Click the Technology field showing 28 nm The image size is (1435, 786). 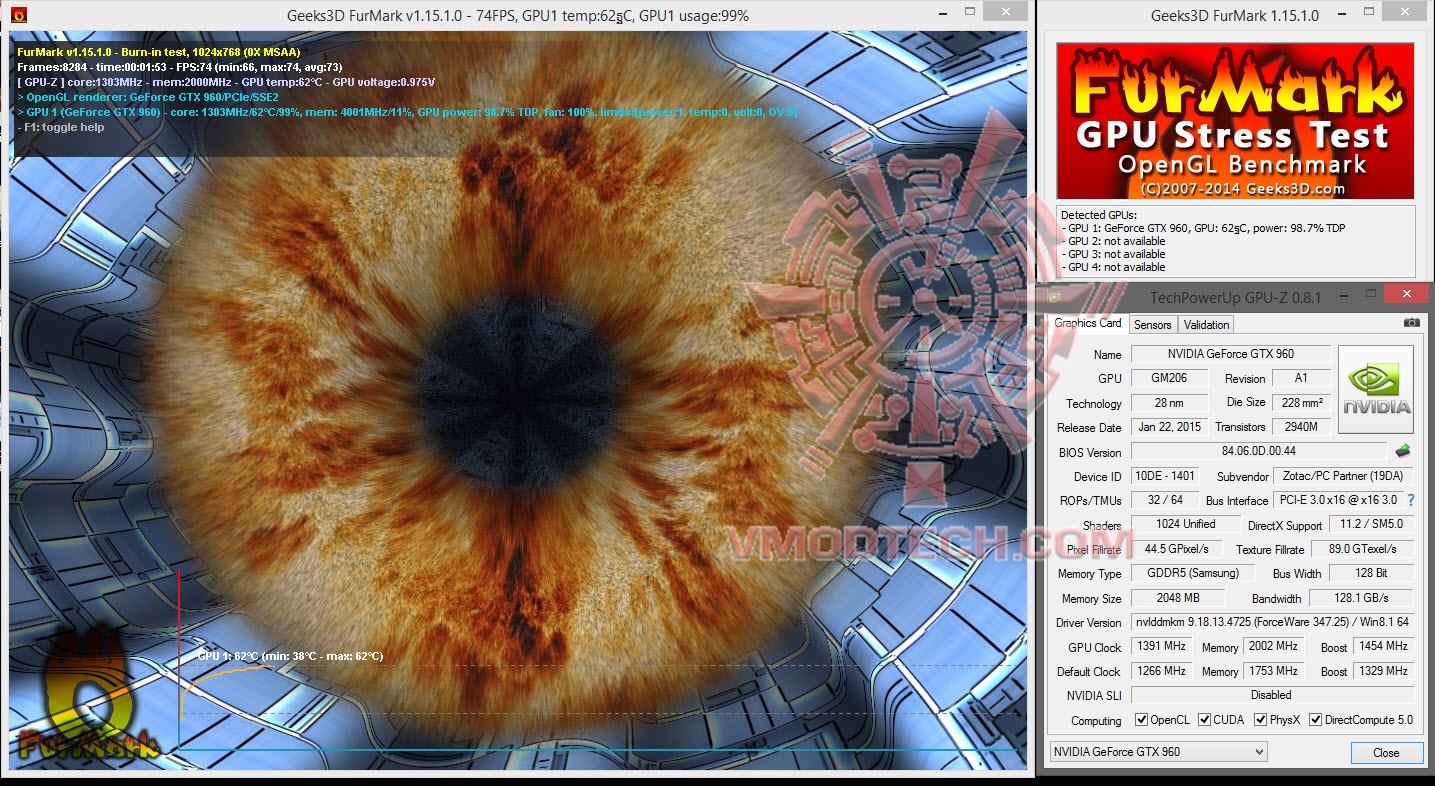pyautogui.click(x=1169, y=403)
